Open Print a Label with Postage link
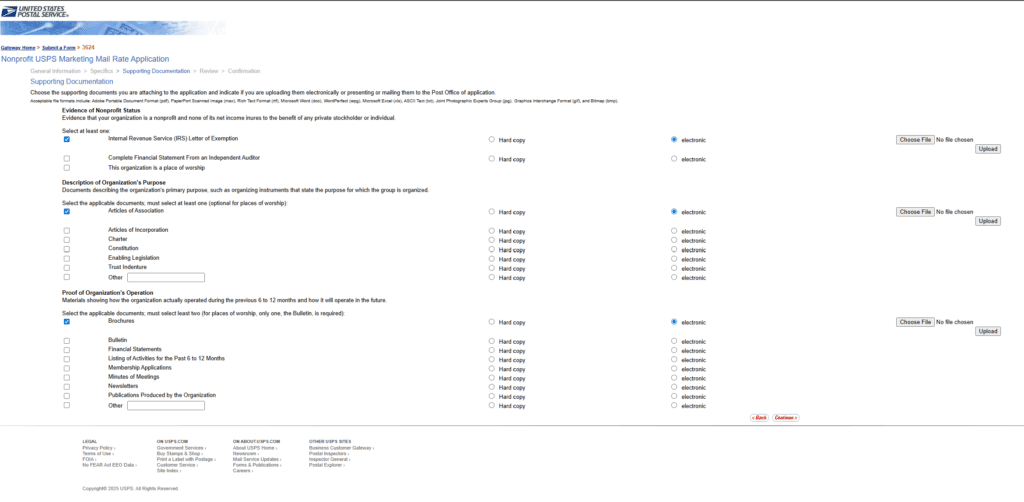 click(185, 459)
